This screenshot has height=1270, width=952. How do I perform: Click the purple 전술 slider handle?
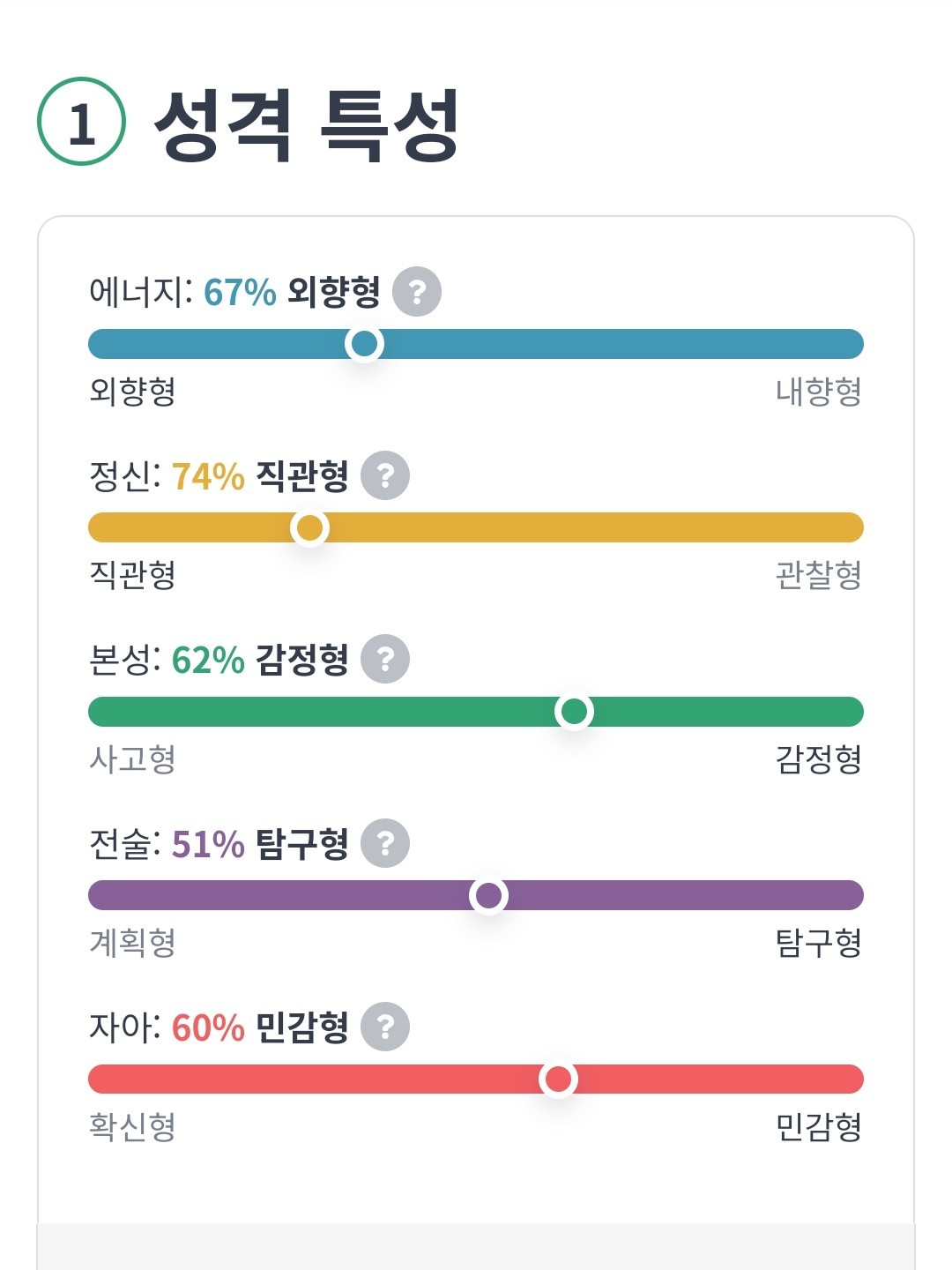pyautogui.click(x=488, y=895)
